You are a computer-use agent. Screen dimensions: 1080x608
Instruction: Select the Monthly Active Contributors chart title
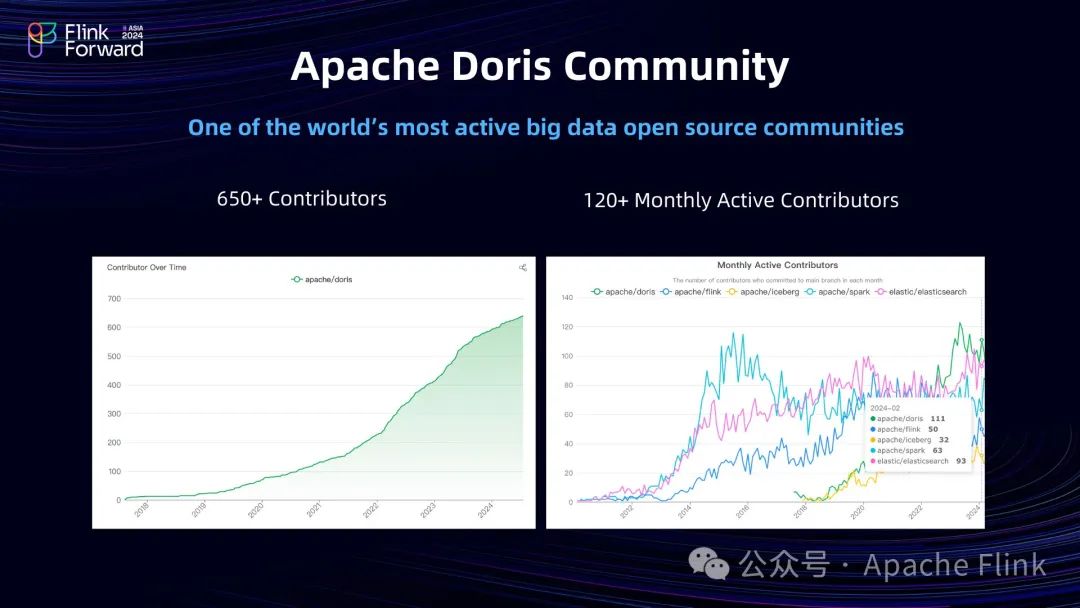778,265
